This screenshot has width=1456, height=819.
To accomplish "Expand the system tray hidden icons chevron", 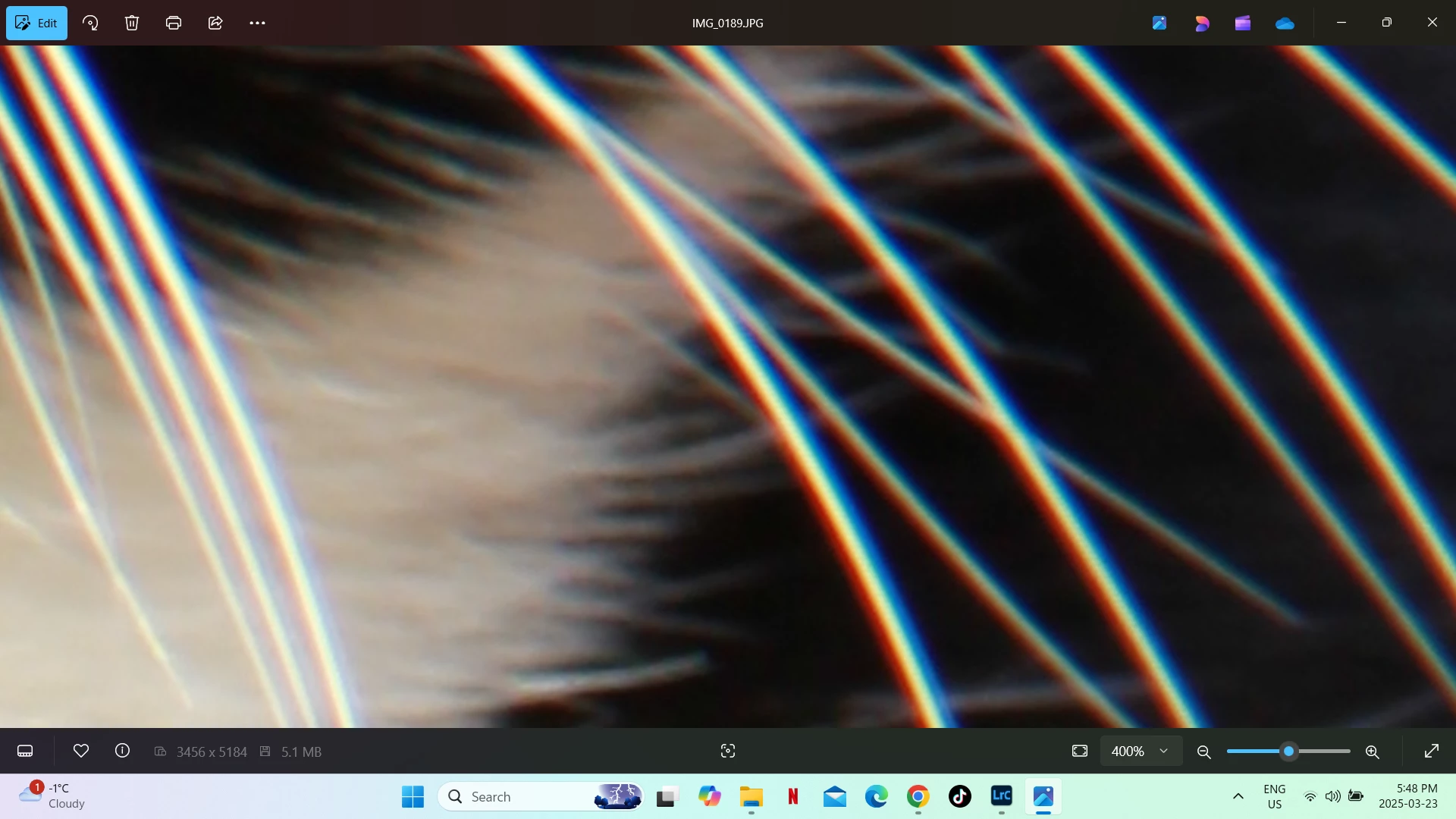I will coord(1238,796).
